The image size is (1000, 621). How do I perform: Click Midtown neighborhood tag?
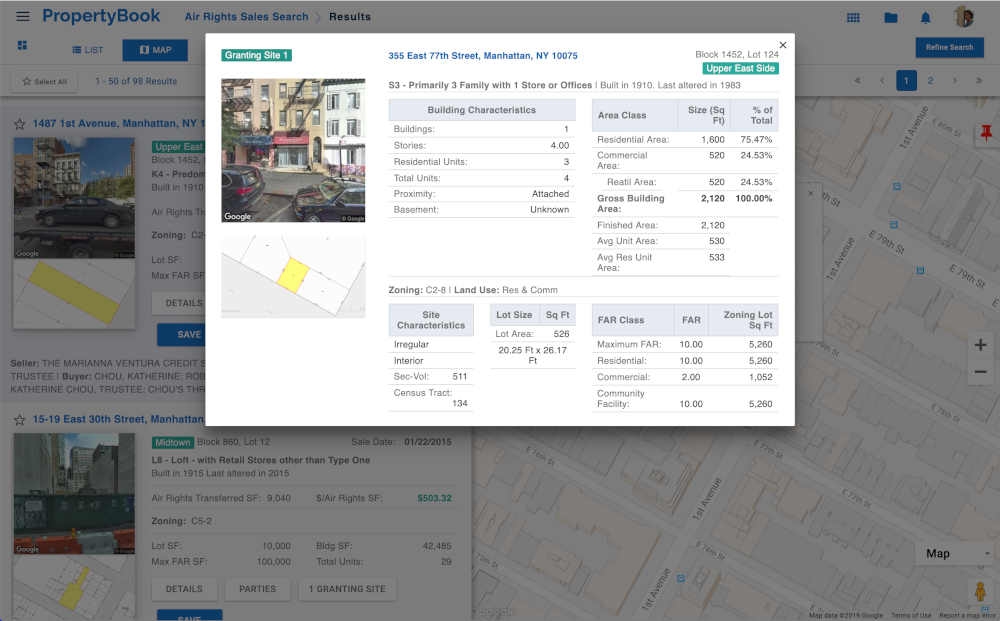173,442
